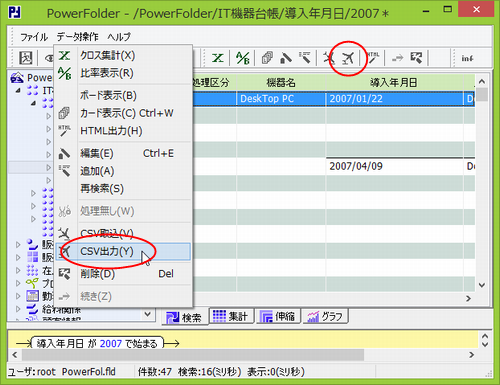
Task: Expand the tree node with sprout icon
Action: pyautogui.click(x=18, y=283)
